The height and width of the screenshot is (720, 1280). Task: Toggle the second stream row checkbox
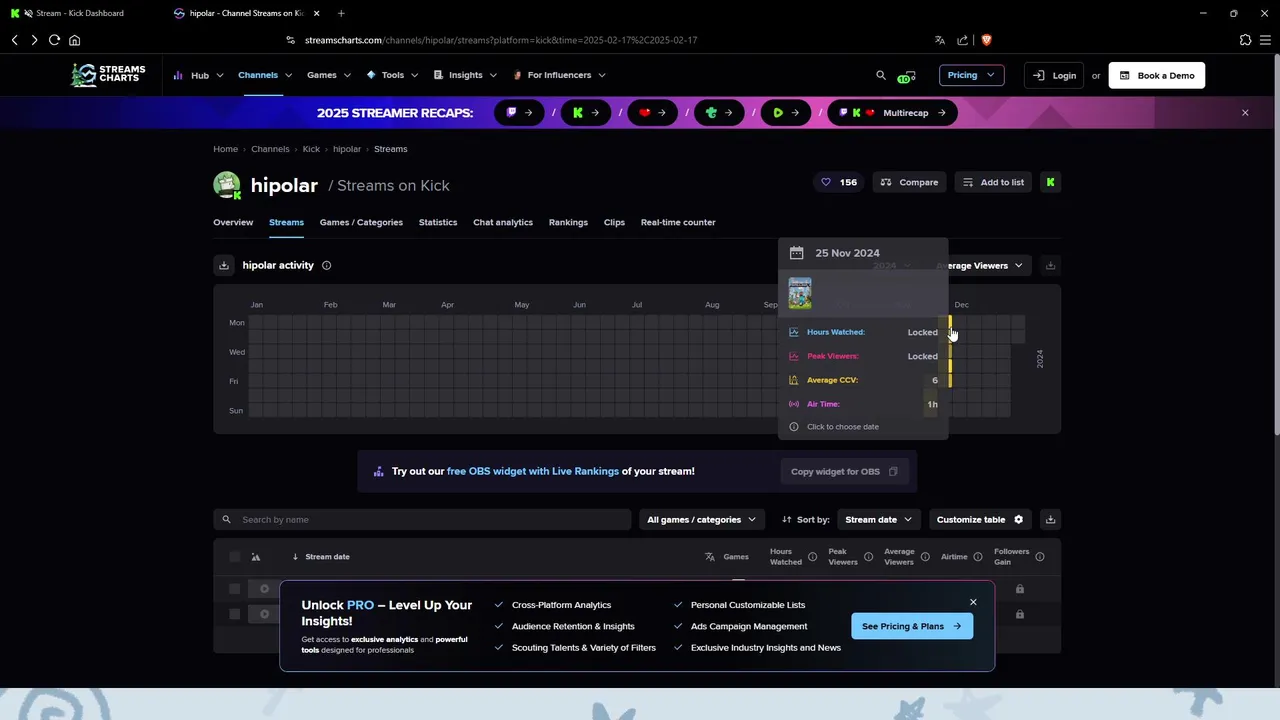coord(235,614)
